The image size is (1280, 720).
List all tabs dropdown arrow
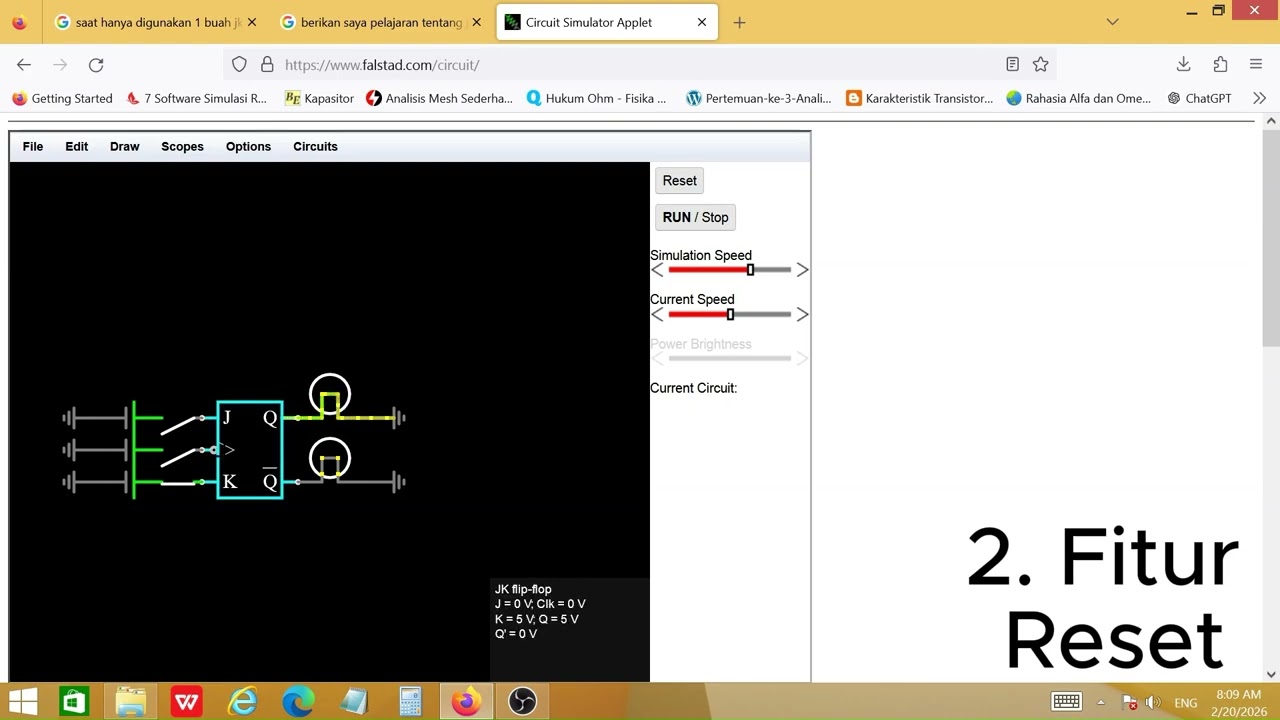[x=1112, y=22]
